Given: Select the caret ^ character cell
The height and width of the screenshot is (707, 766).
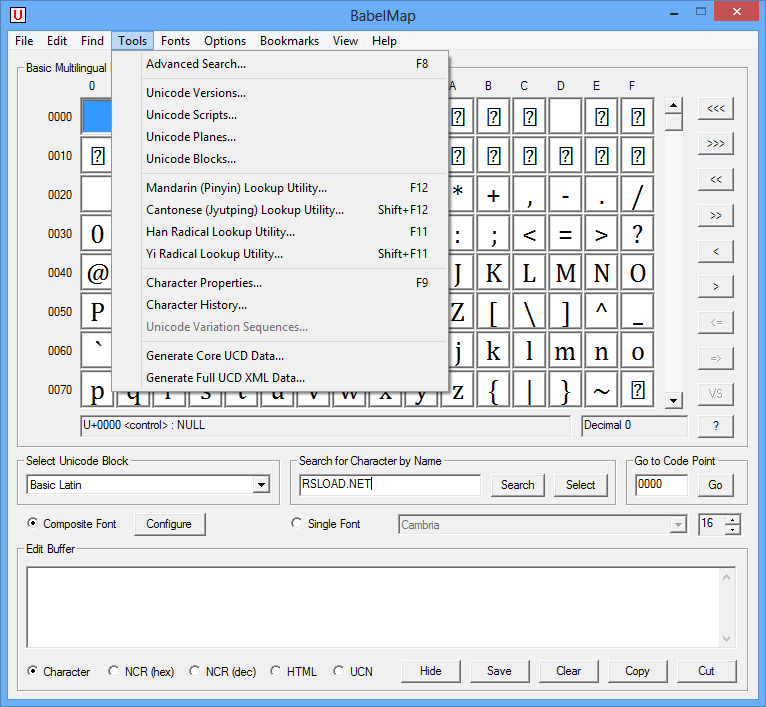Looking at the screenshot, I should click(601, 312).
